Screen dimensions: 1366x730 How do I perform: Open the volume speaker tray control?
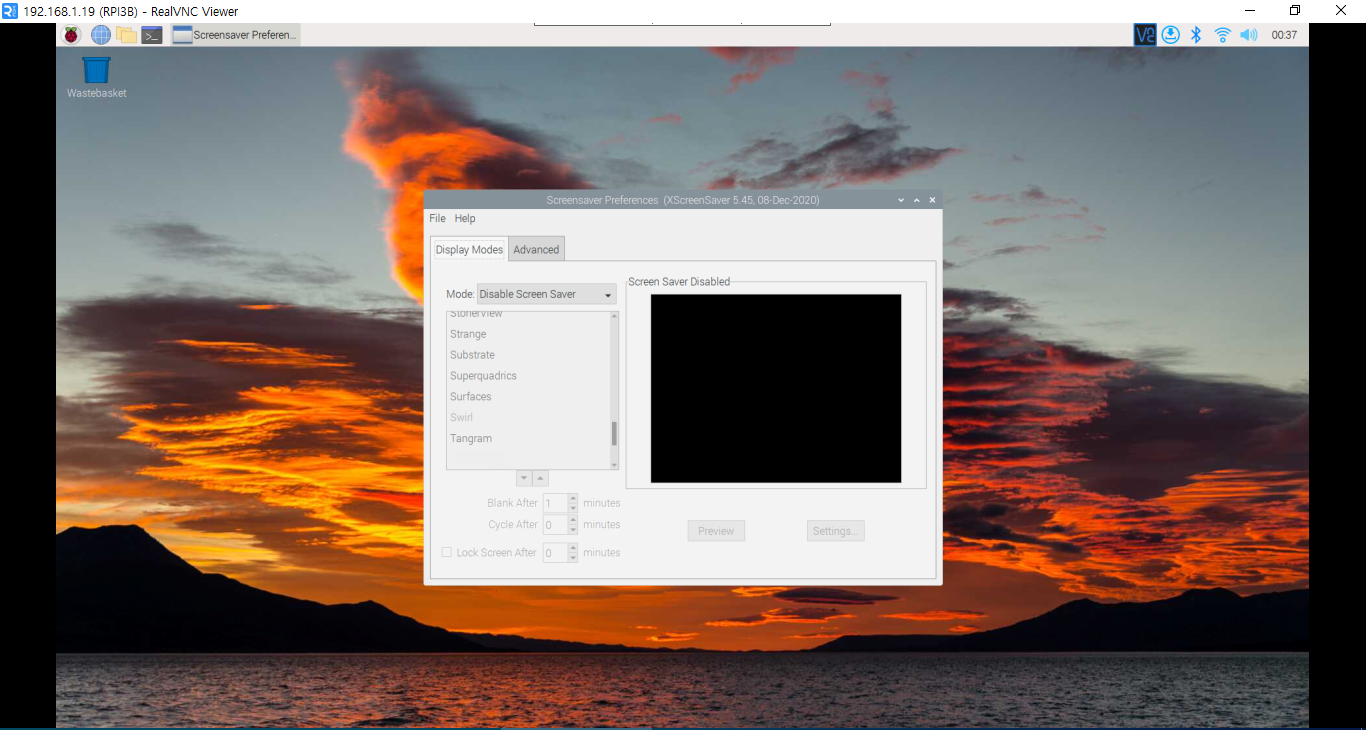[x=1248, y=35]
